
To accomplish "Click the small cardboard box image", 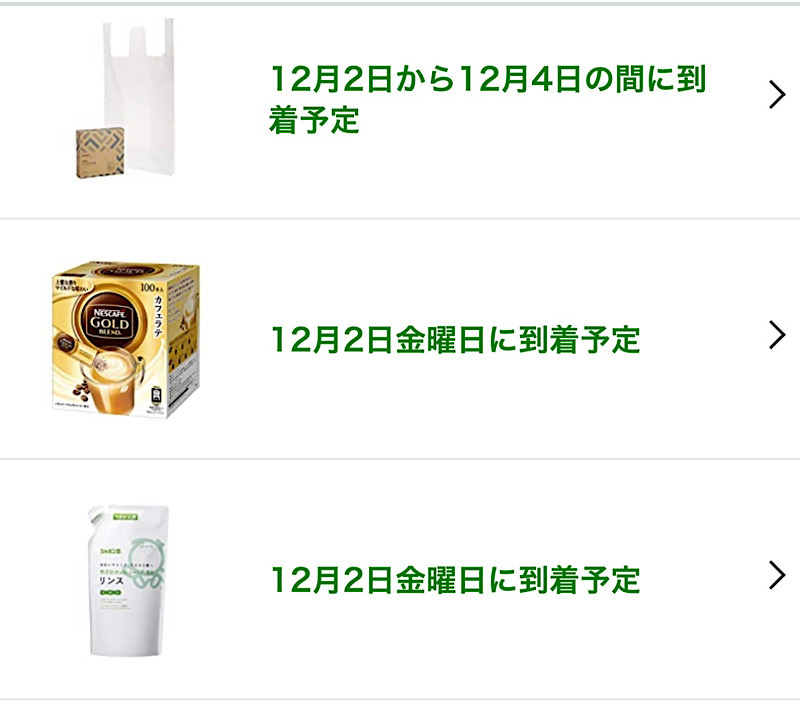I will (100, 152).
